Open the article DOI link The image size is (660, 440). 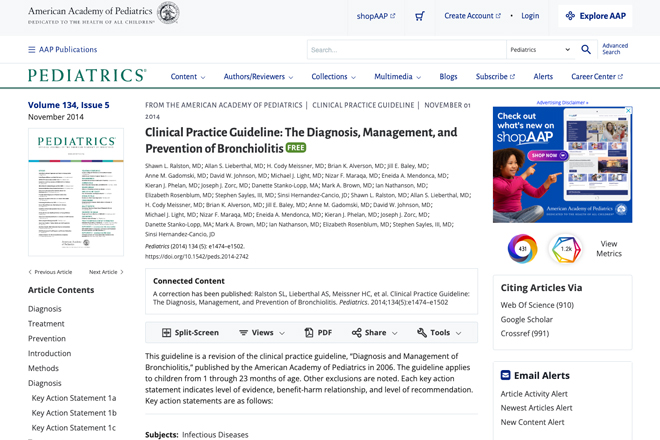tap(197, 256)
